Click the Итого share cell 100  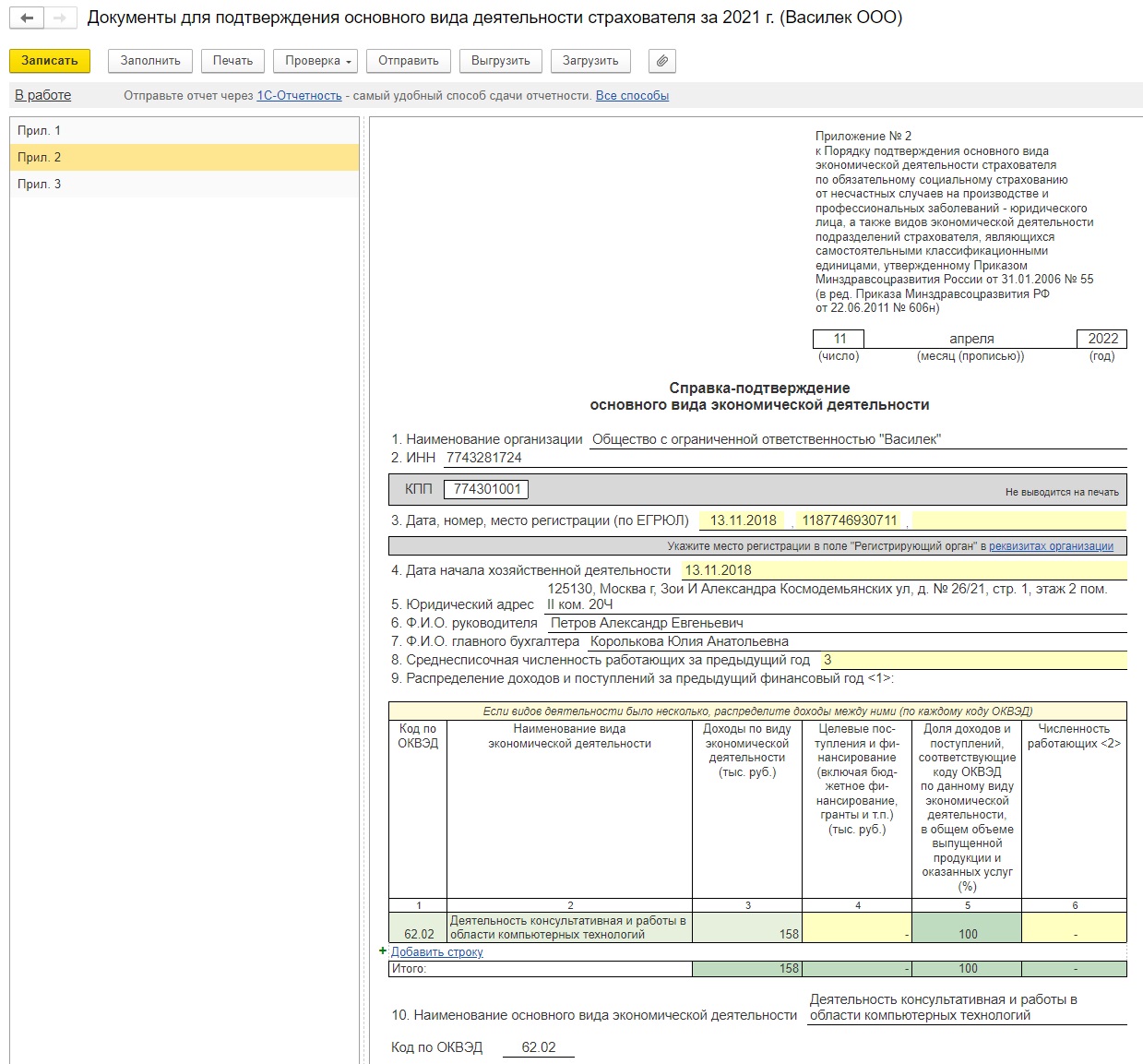point(967,969)
